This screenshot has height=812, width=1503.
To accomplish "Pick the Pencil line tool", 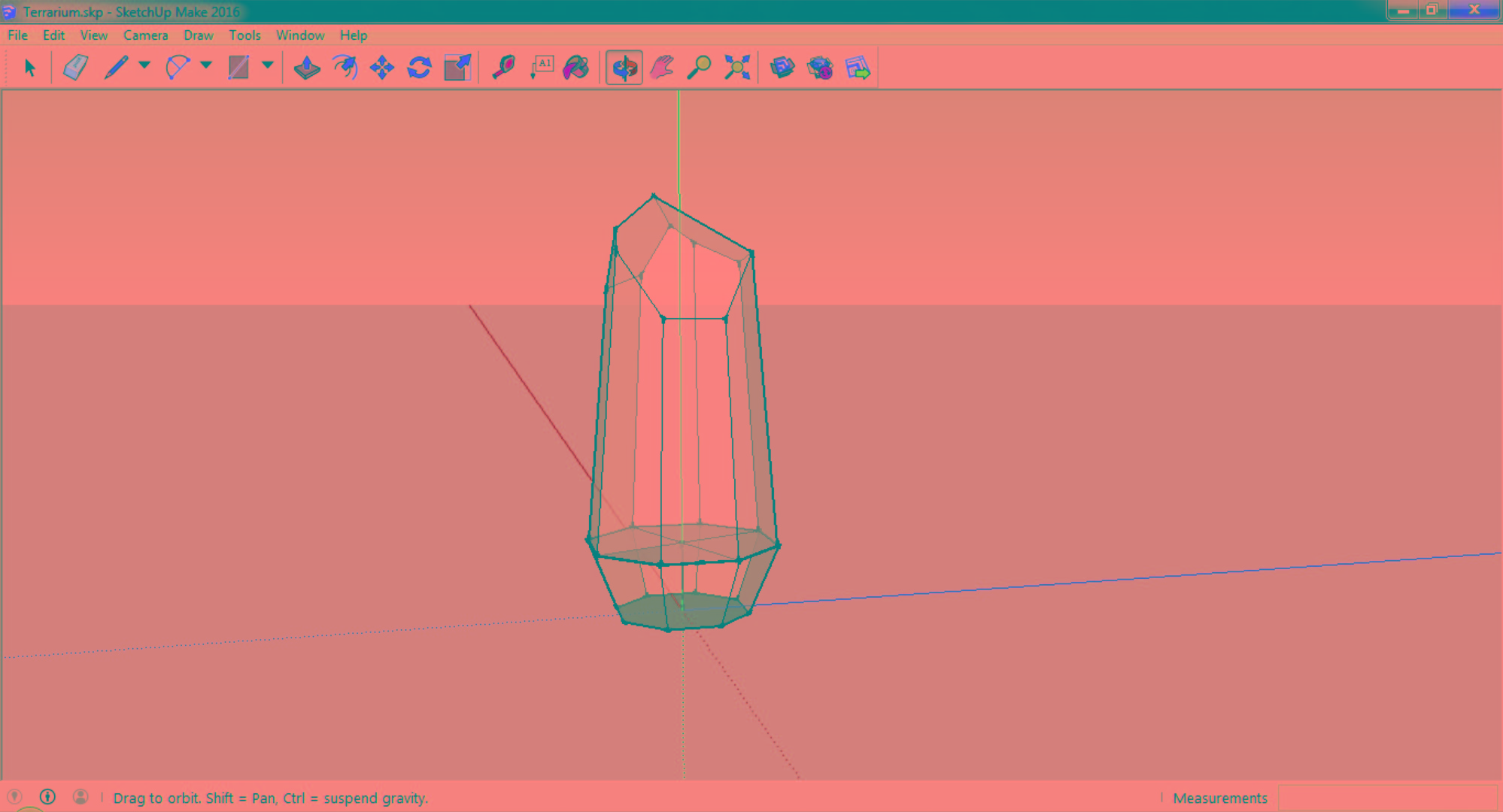I will [x=116, y=68].
